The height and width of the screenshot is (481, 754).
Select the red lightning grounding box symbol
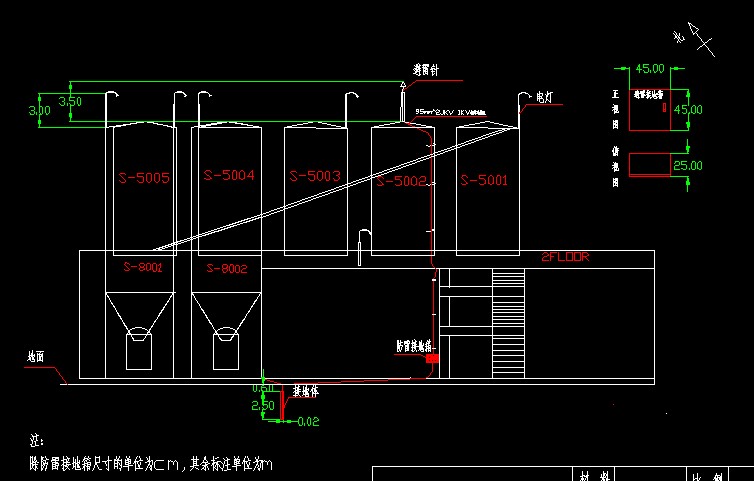coord(433,356)
